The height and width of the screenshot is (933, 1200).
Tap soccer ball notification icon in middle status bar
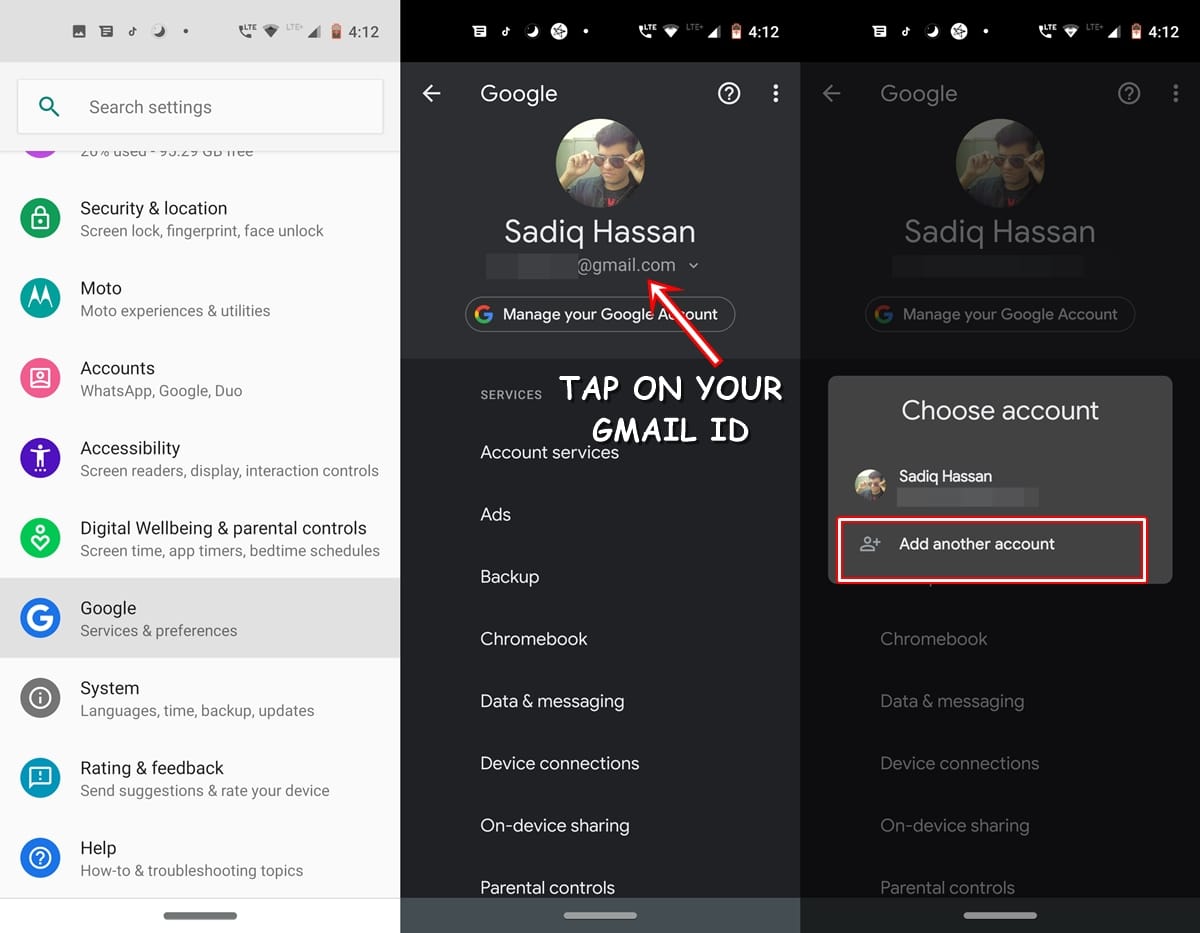click(558, 31)
